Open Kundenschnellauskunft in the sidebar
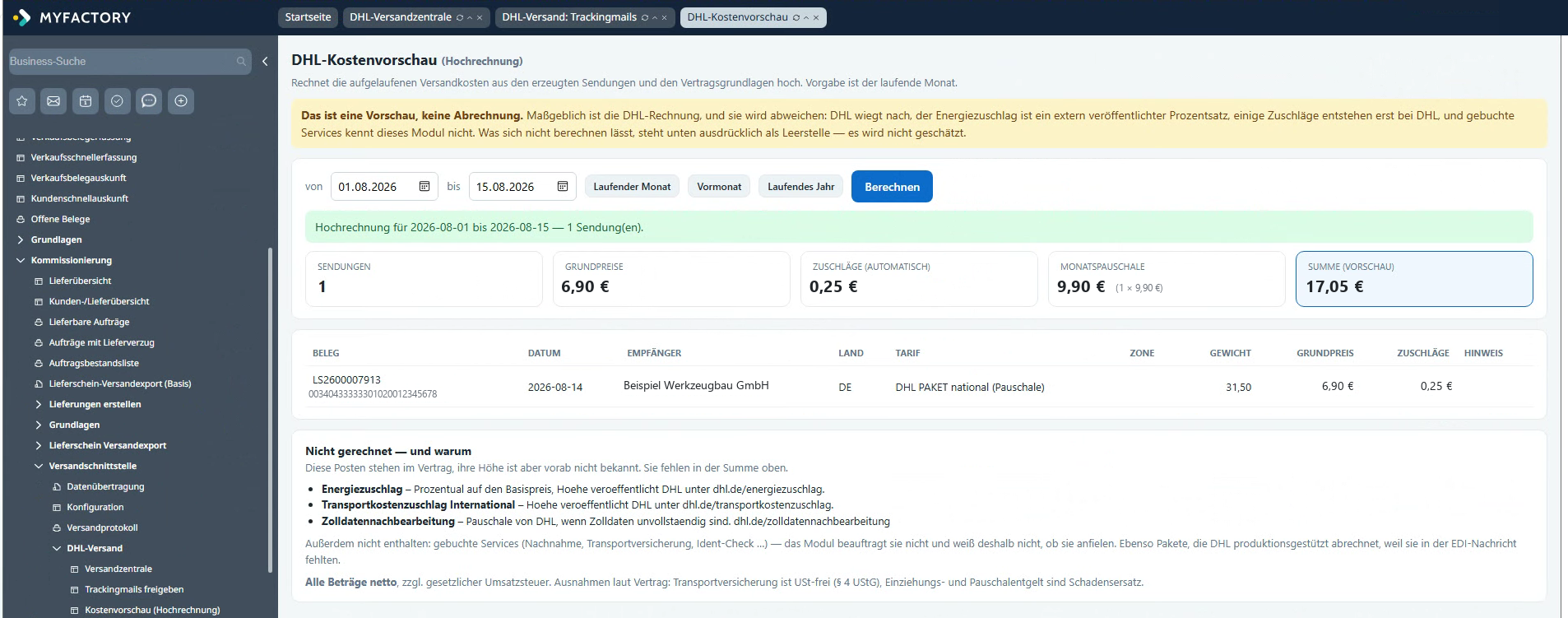This screenshot has height=618, width=1568. coord(80,198)
